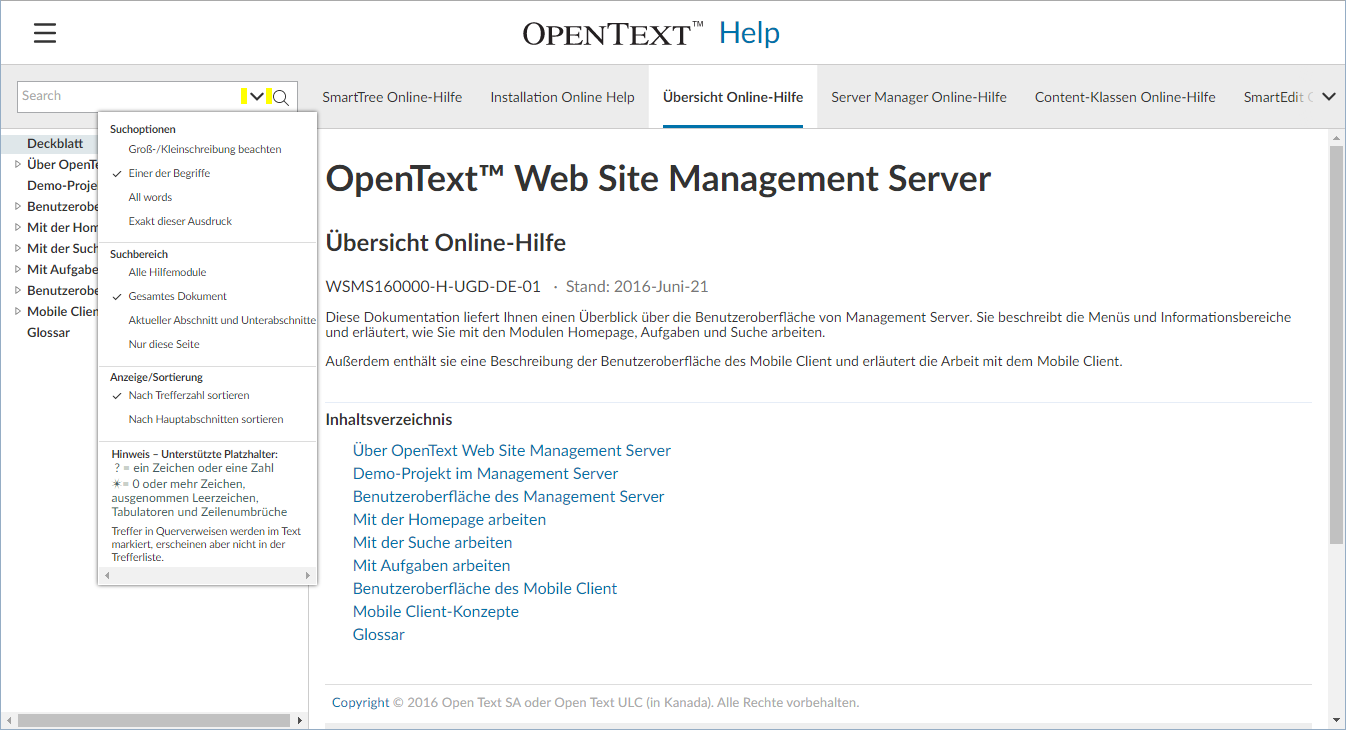Image resolution: width=1346 pixels, height=730 pixels.
Task: Set search scope to Gesamtes Dokument
Action: [177, 296]
